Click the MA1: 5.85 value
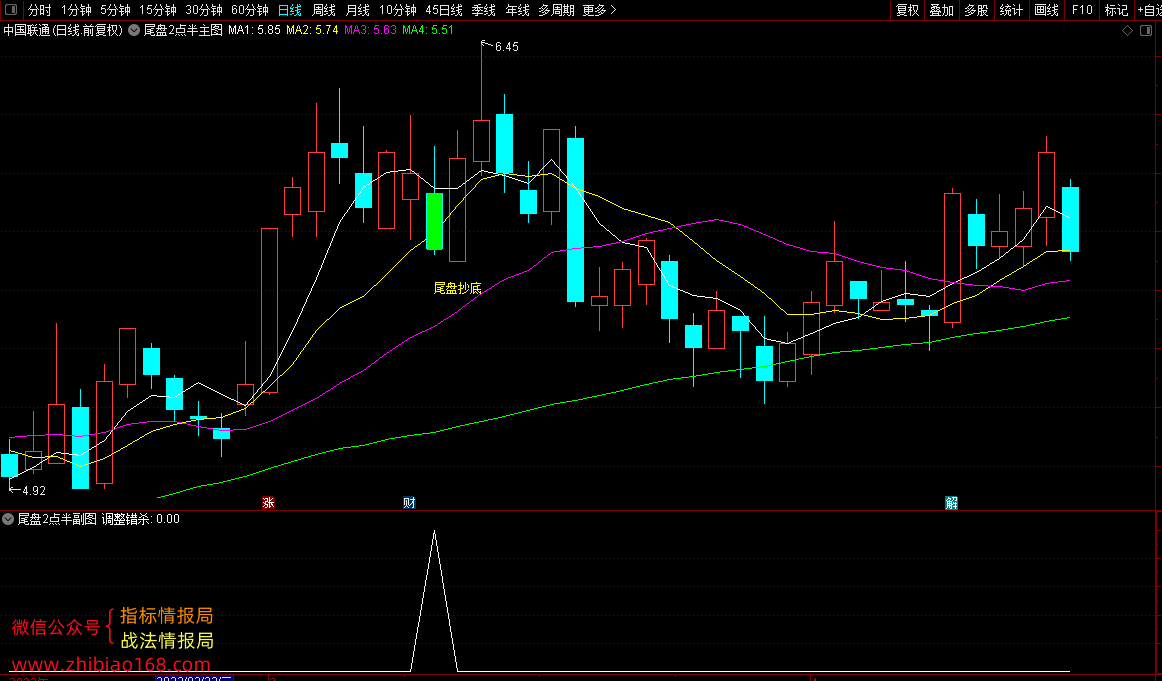1162x681 pixels. tap(254, 30)
